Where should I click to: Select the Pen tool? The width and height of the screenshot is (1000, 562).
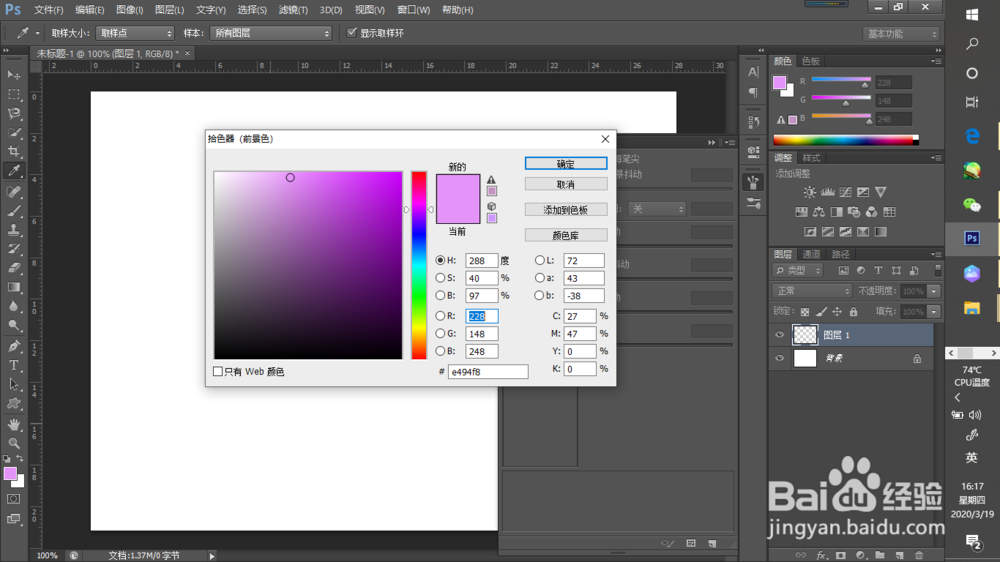click(x=13, y=346)
